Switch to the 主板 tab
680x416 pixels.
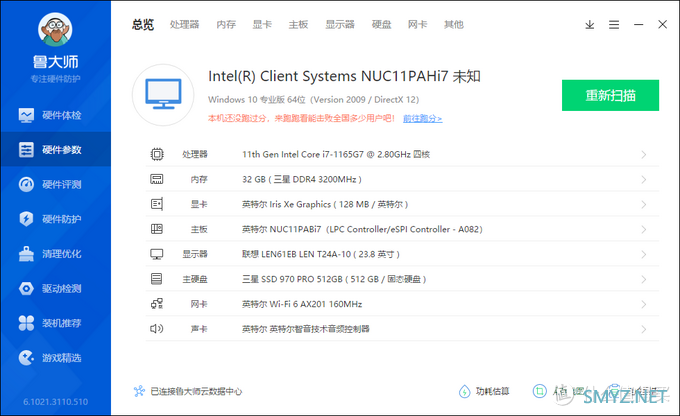298,25
